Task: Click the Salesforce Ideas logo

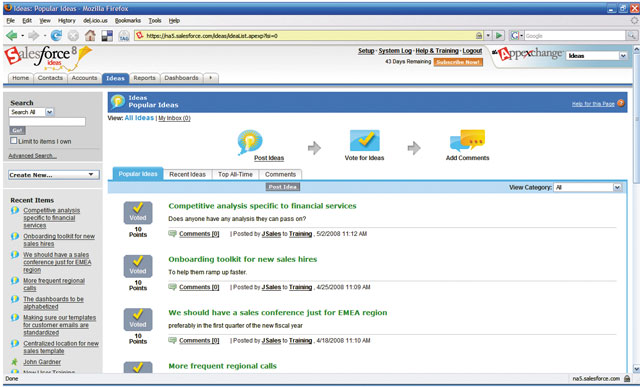Action: tap(47, 57)
